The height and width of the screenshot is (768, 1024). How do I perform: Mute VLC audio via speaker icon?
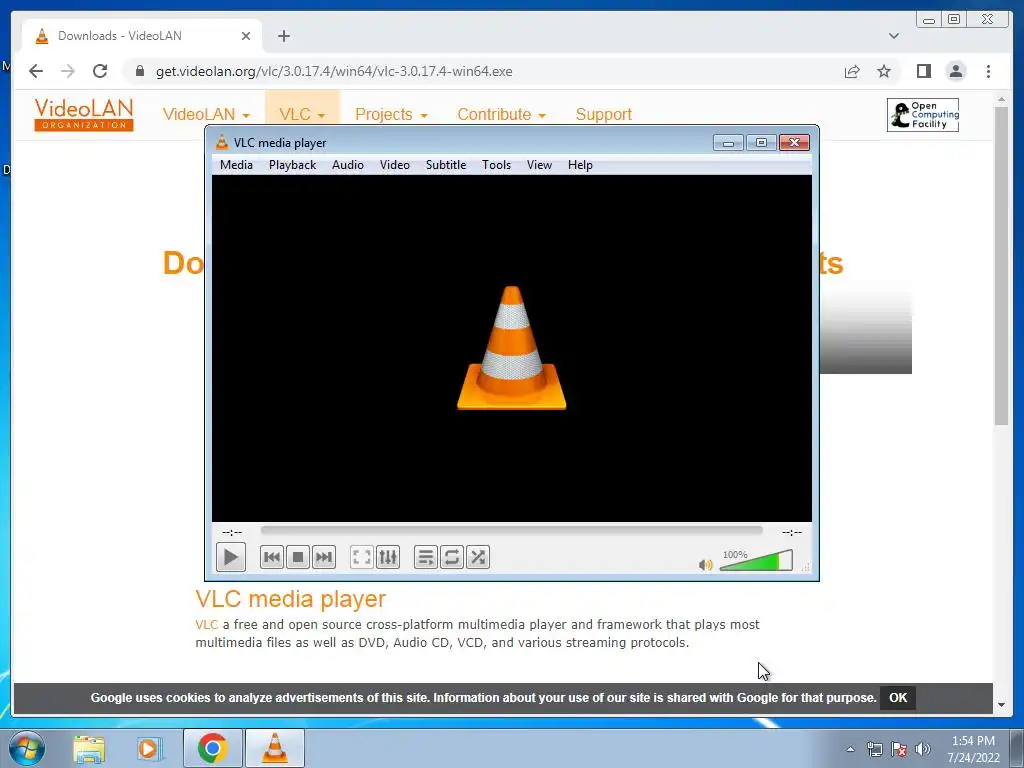(705, 564)
